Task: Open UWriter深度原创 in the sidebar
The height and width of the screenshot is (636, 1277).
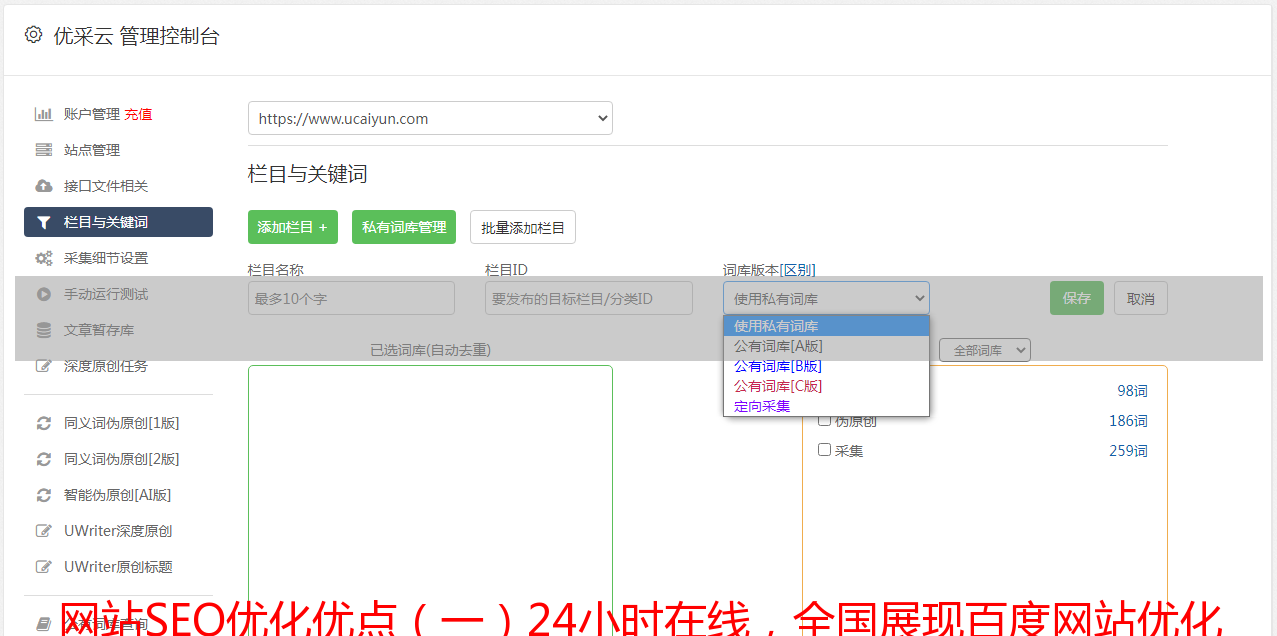Action: [x=118, y=531]
